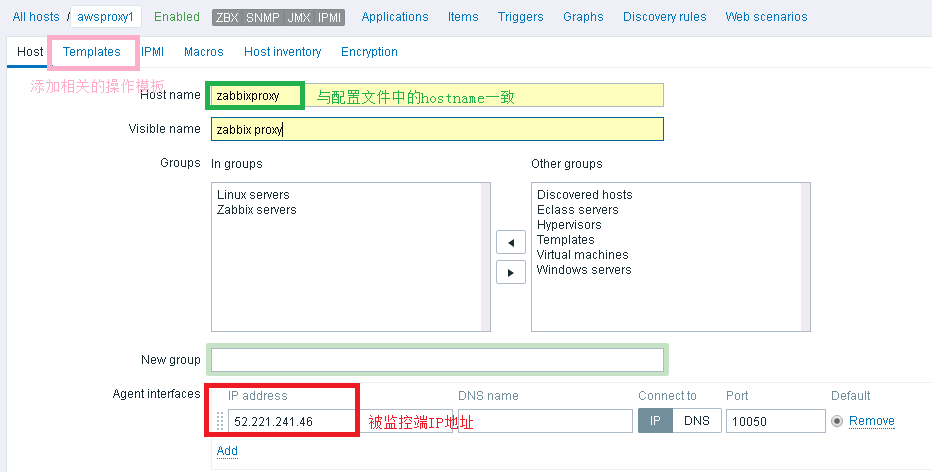Screen dimensions: 932x472
Task: Click IPMI availability indicator
Action: (x=329, y=17)
